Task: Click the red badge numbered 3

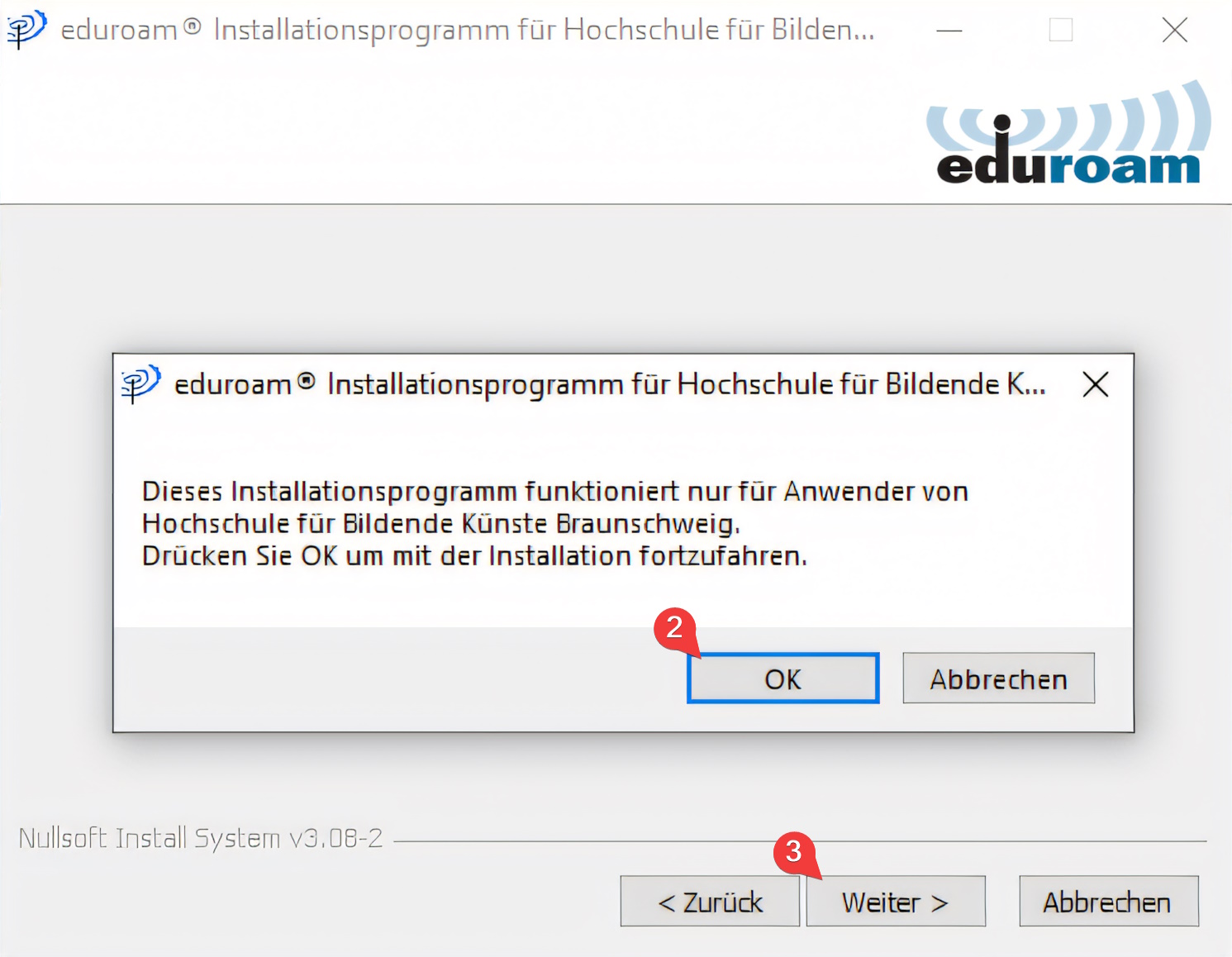Action: pos(794,851)
